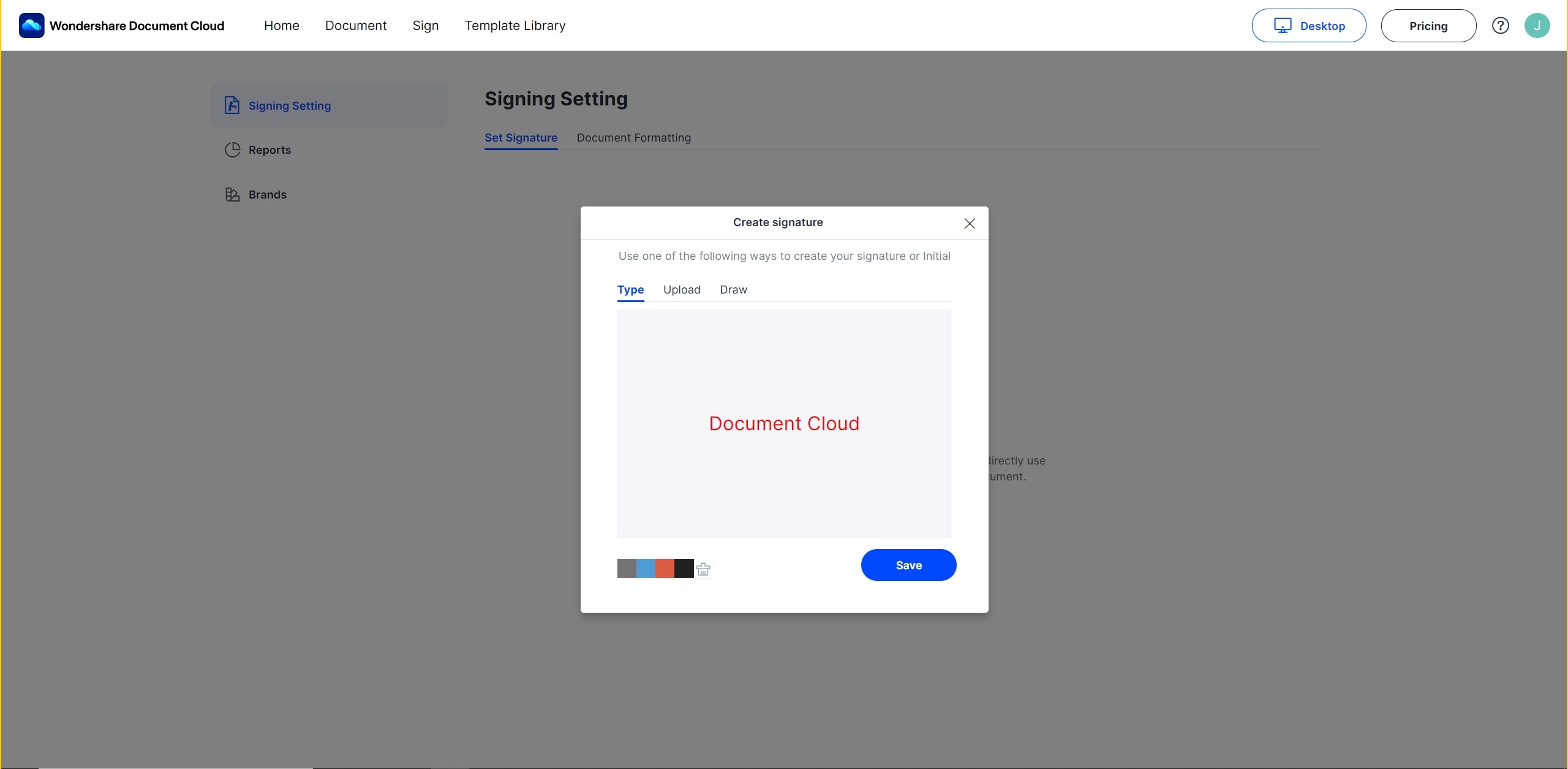Pick the black signature color swatch
Image resolution: width=1568 pixels, height=769 pixels.
coord(684,568)
